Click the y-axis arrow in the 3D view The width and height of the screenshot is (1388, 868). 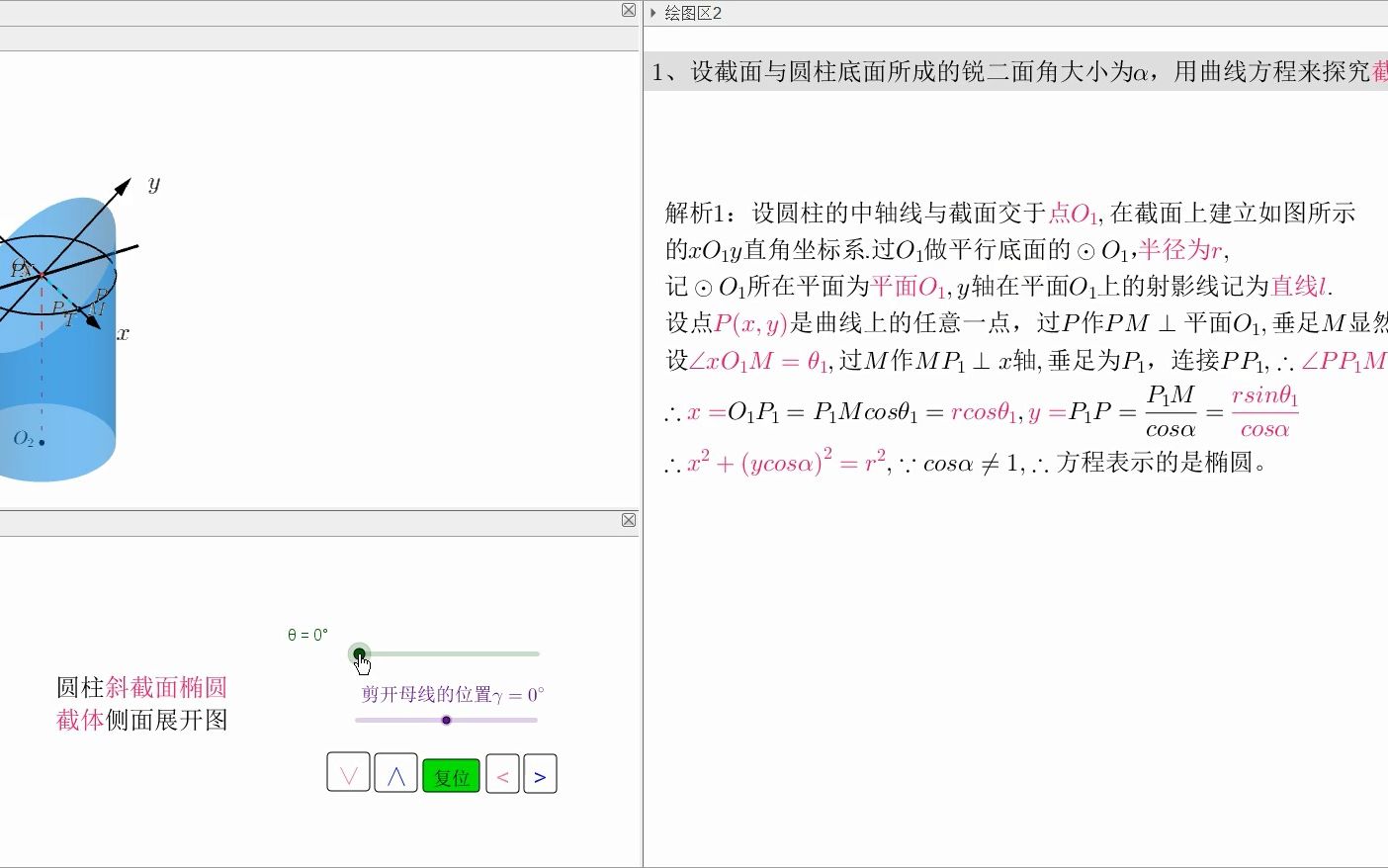click(x=125, y=186)
